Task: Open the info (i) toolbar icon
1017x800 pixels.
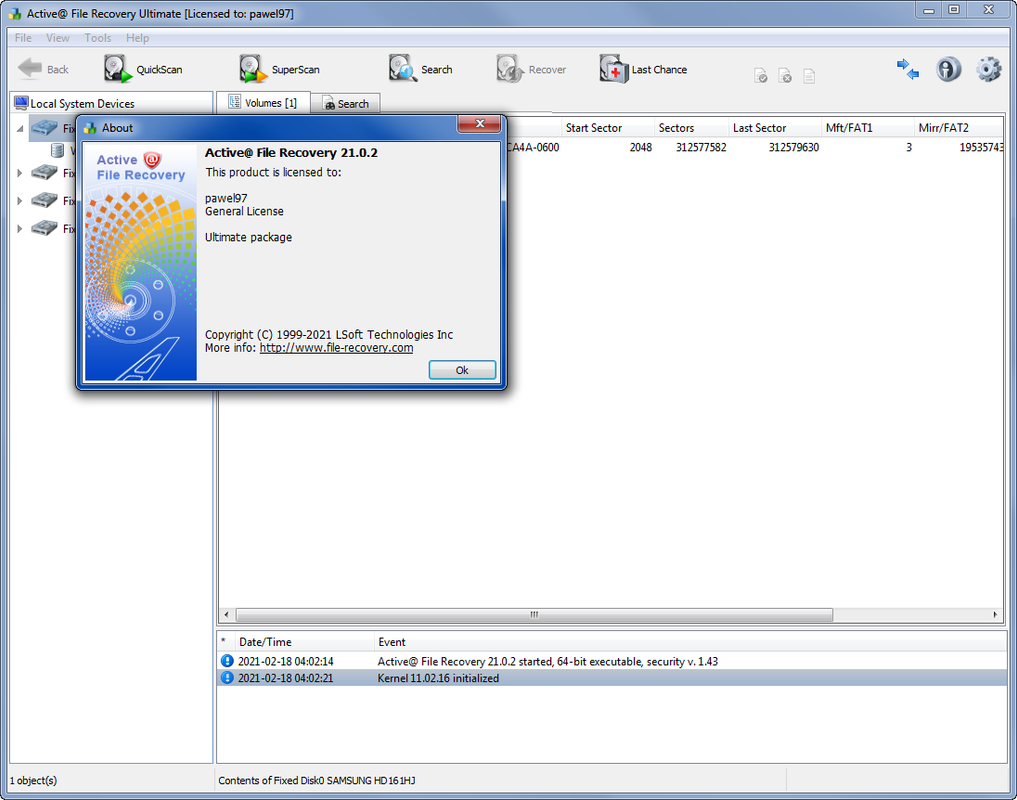Action: click(948, 69)
